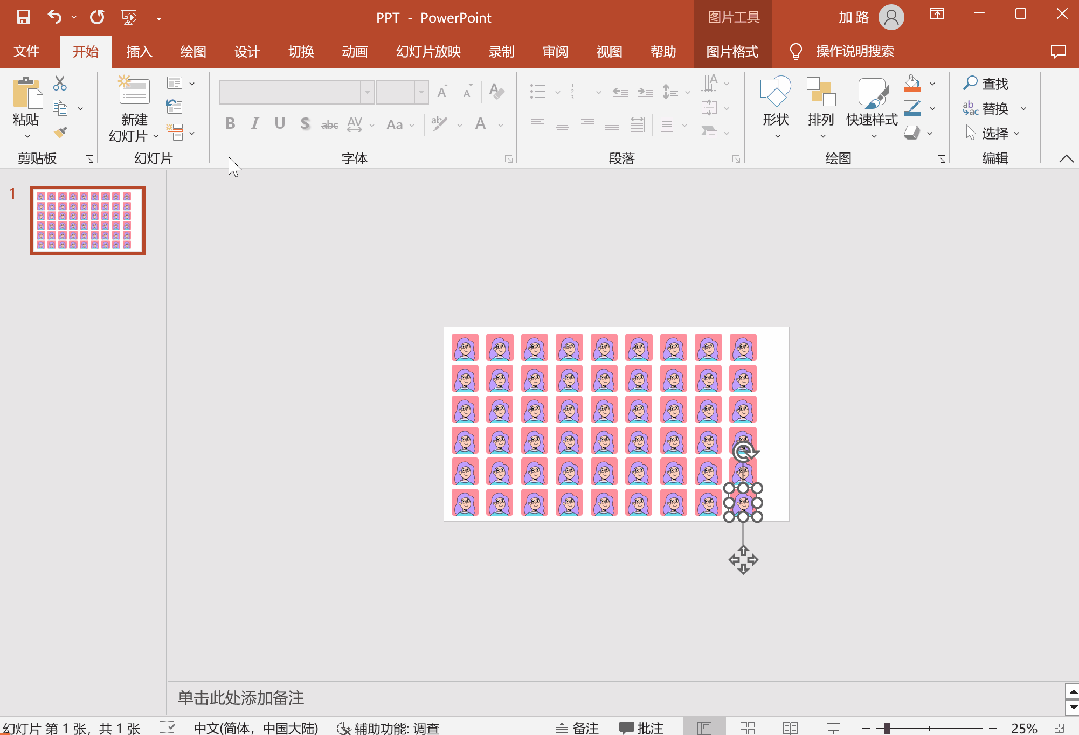The image size is (1079, 735).
Task: Open the font size combo box
Action: (x=403, y=92)
